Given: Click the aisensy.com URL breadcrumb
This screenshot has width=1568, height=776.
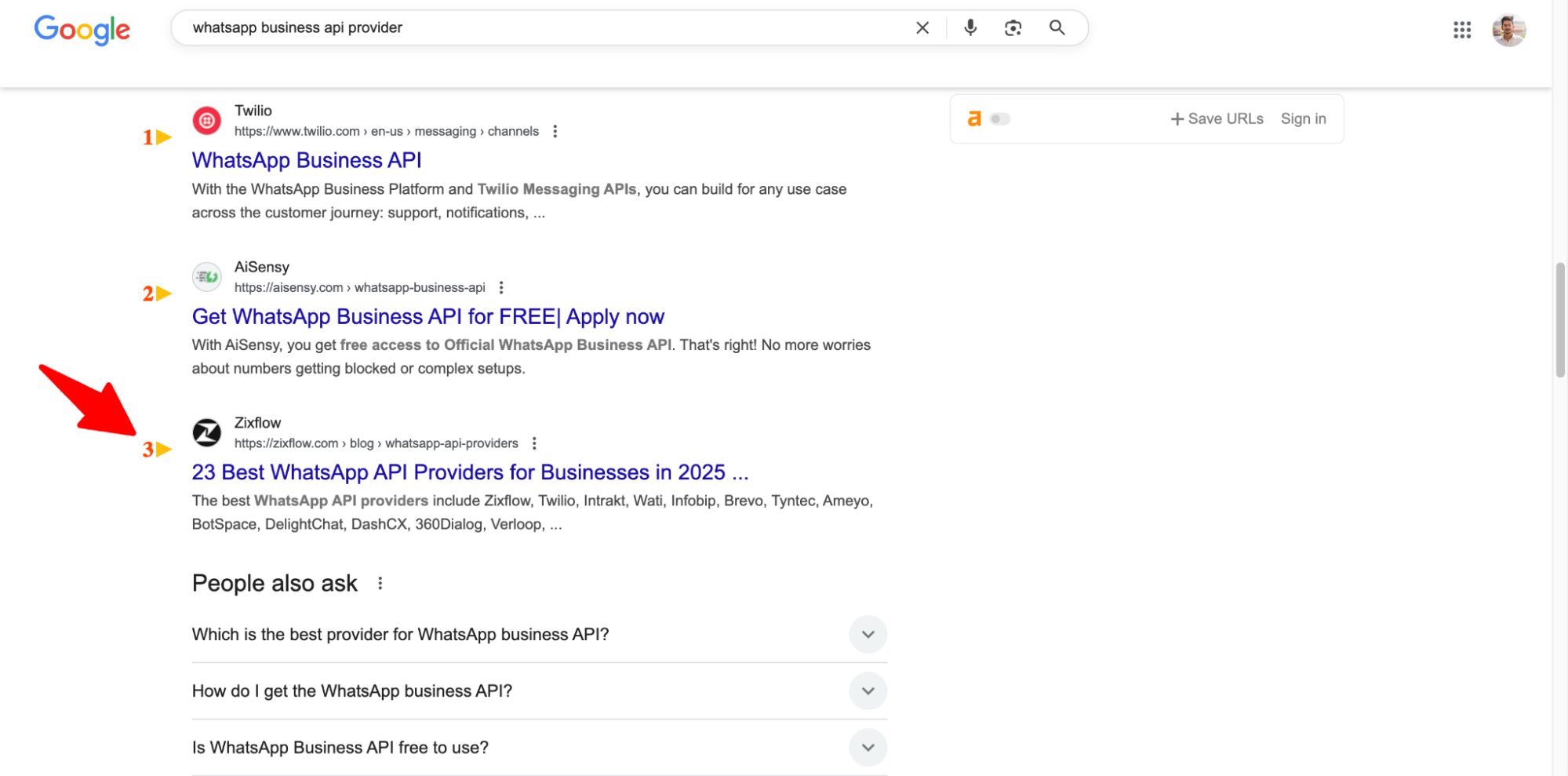Looking at the screenshot, I should pos(360,287).
